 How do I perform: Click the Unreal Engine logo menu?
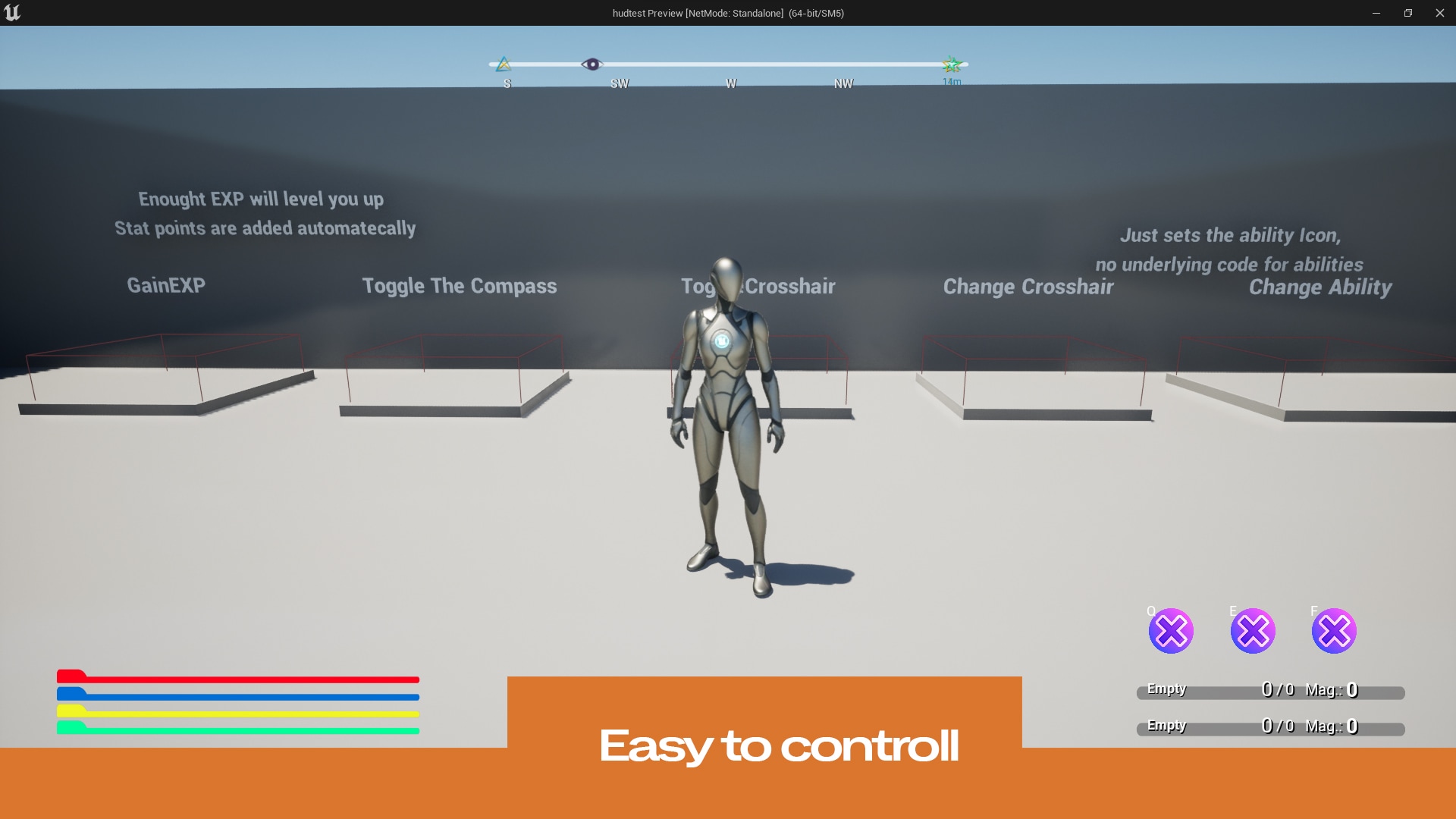[x=14, y=11]
